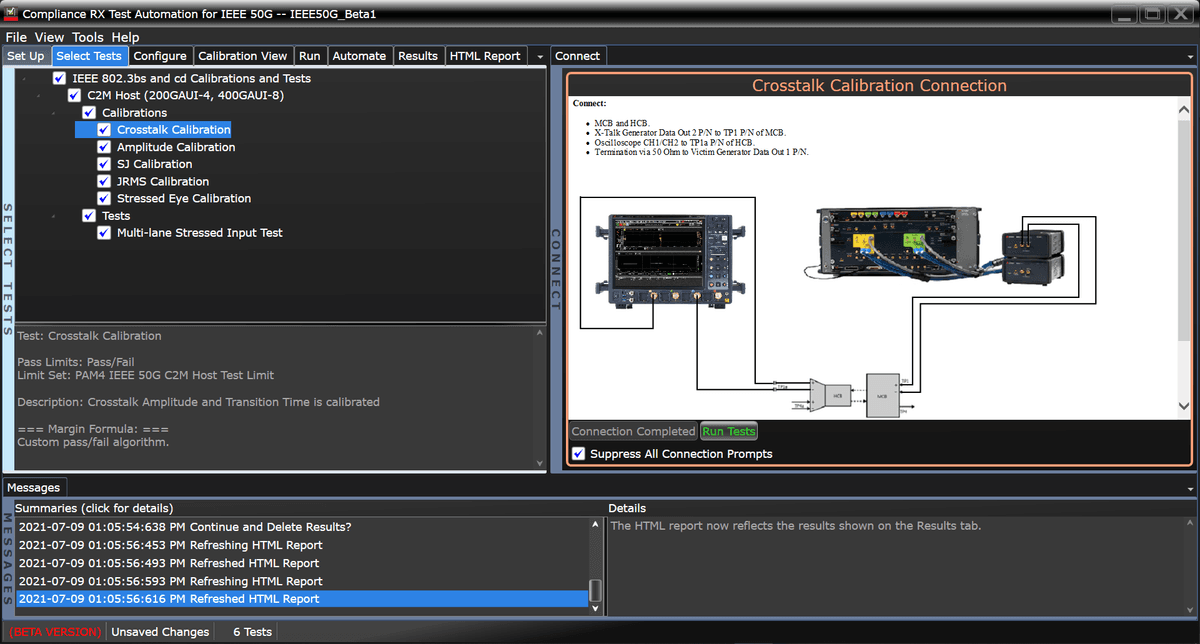Open the Configure tab
The height and width of the screenshot is (644, 1200).
160,55
